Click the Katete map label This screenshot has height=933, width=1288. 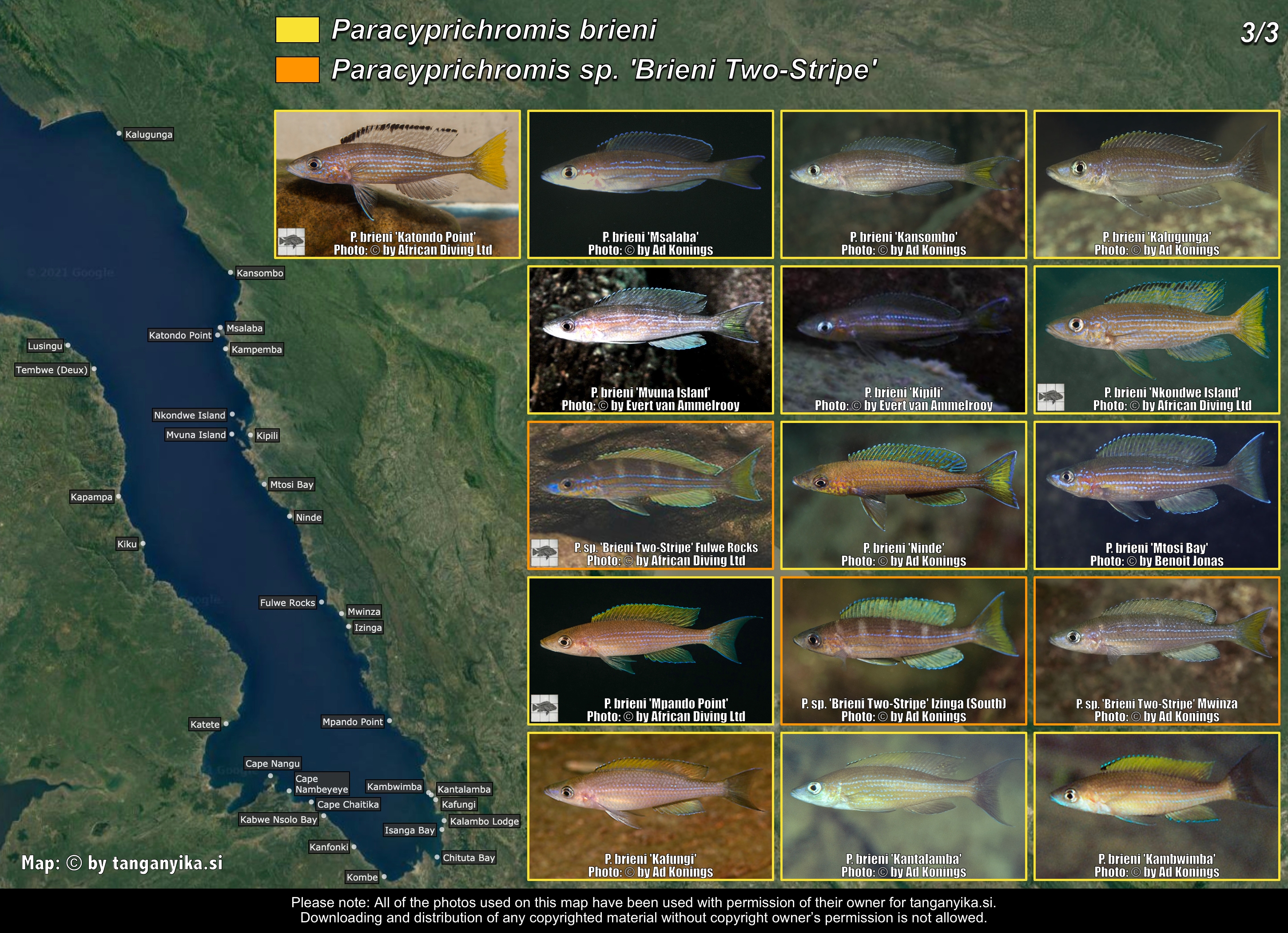point(205,725)
